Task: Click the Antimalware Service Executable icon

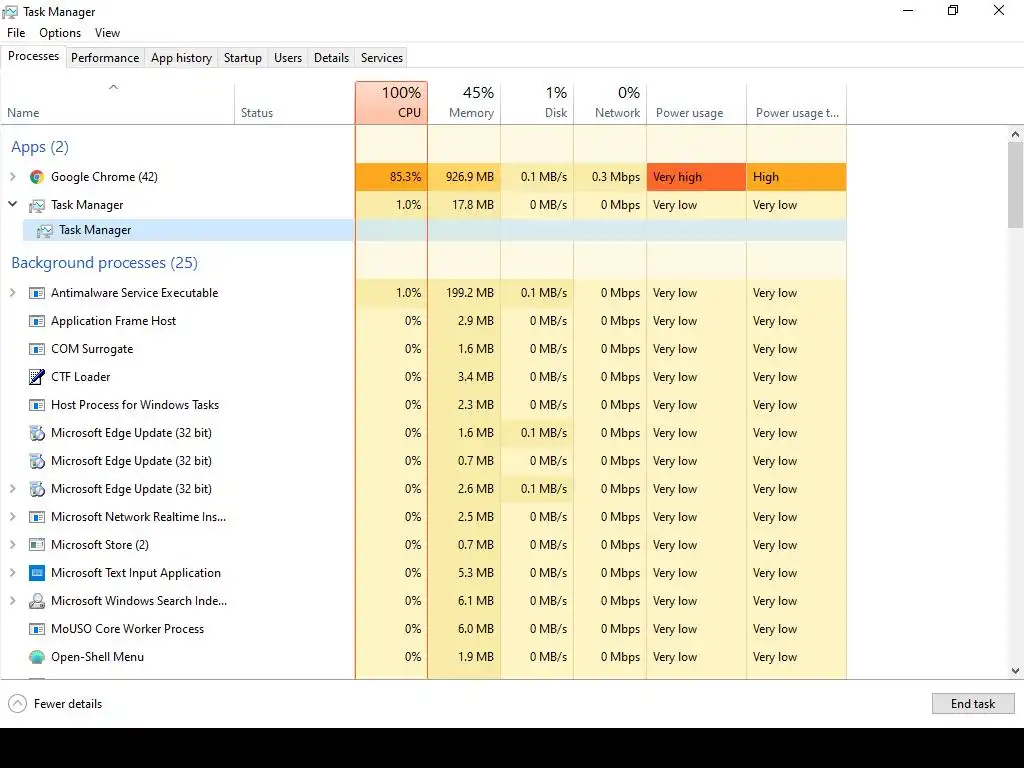Action: coord(37,293)
